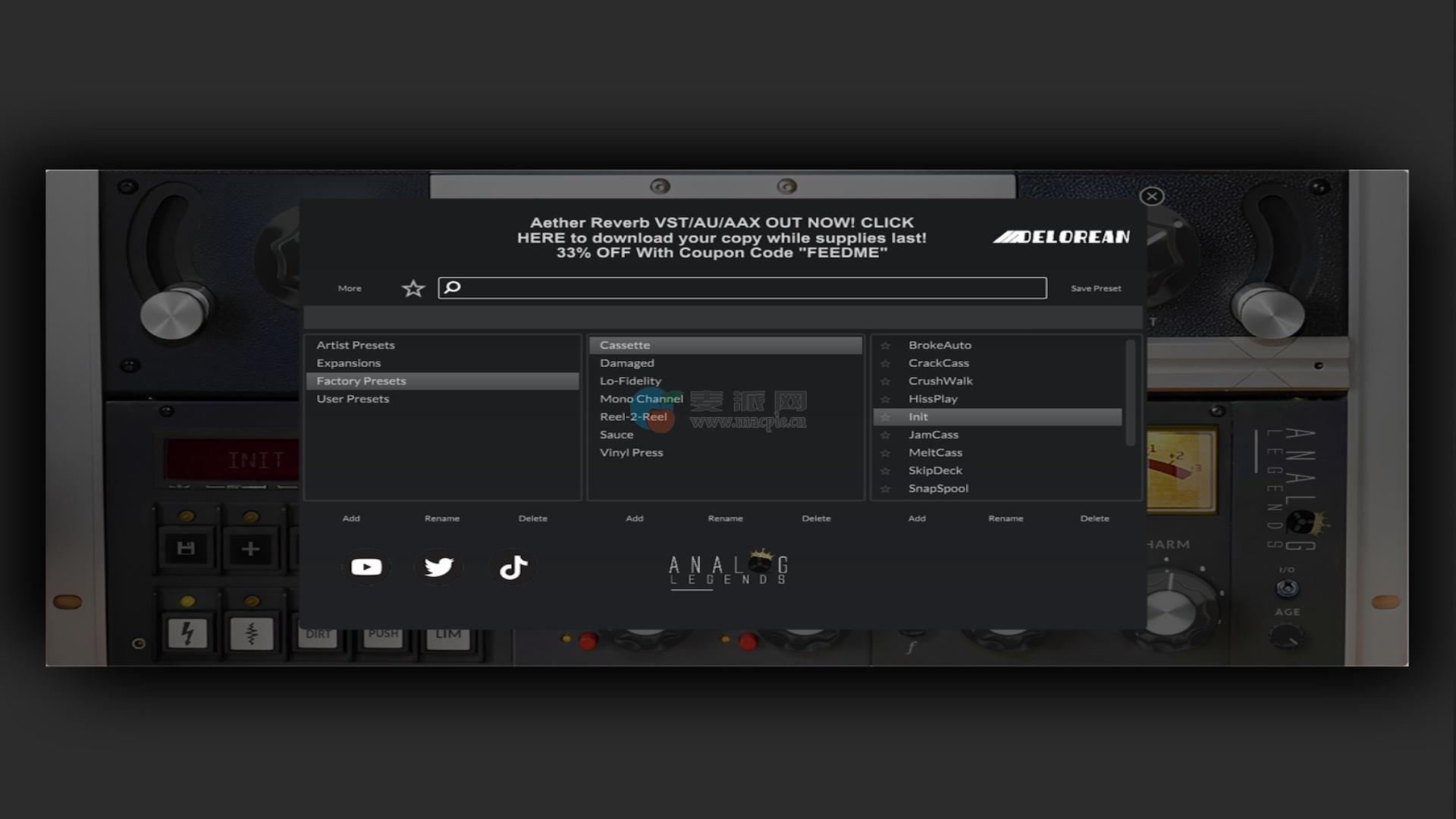The height and width of the screenshot is (819, 1456).
Task: Close the preset browser with X icon
Action: 1152,196
